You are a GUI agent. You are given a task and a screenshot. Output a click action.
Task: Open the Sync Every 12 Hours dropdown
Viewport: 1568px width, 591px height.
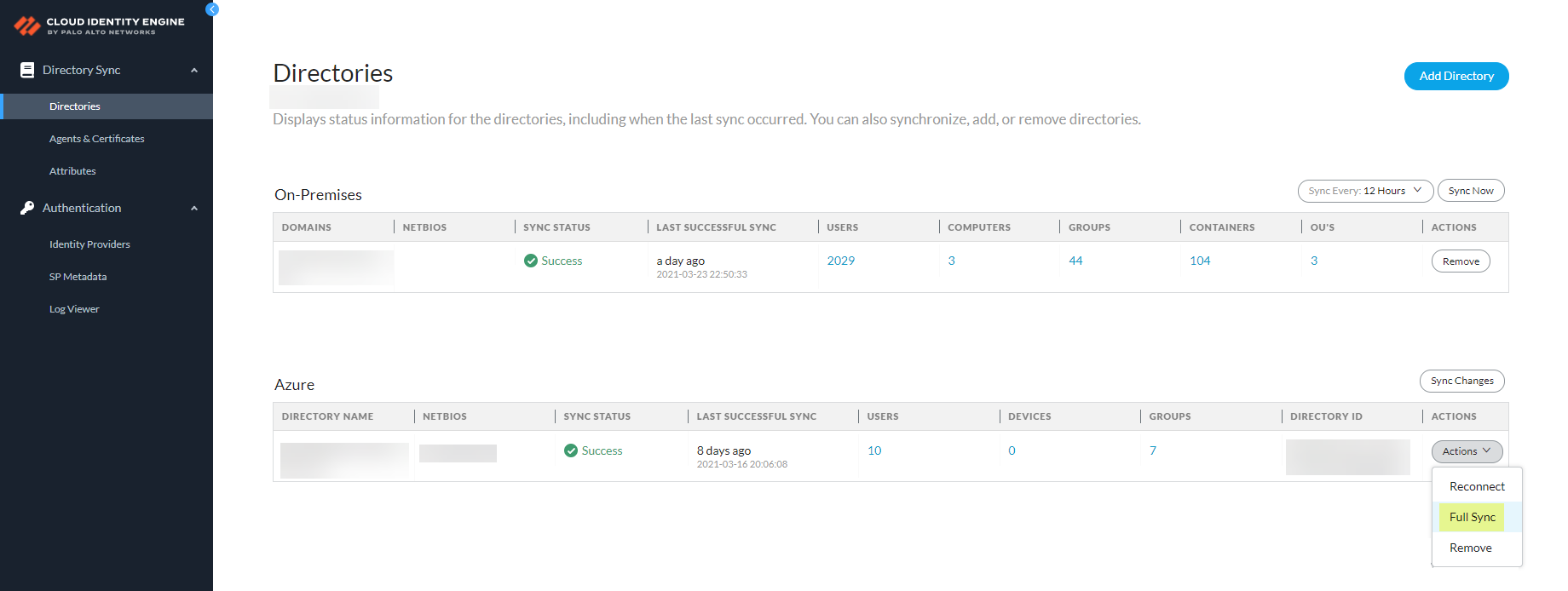point(1365,191)
